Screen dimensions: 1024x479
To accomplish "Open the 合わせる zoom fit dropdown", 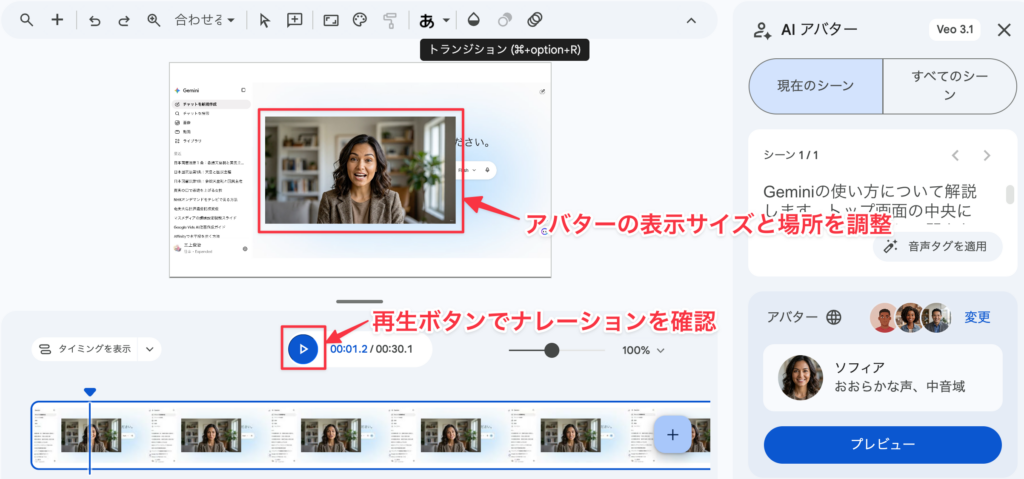I will tap(204, 20).
